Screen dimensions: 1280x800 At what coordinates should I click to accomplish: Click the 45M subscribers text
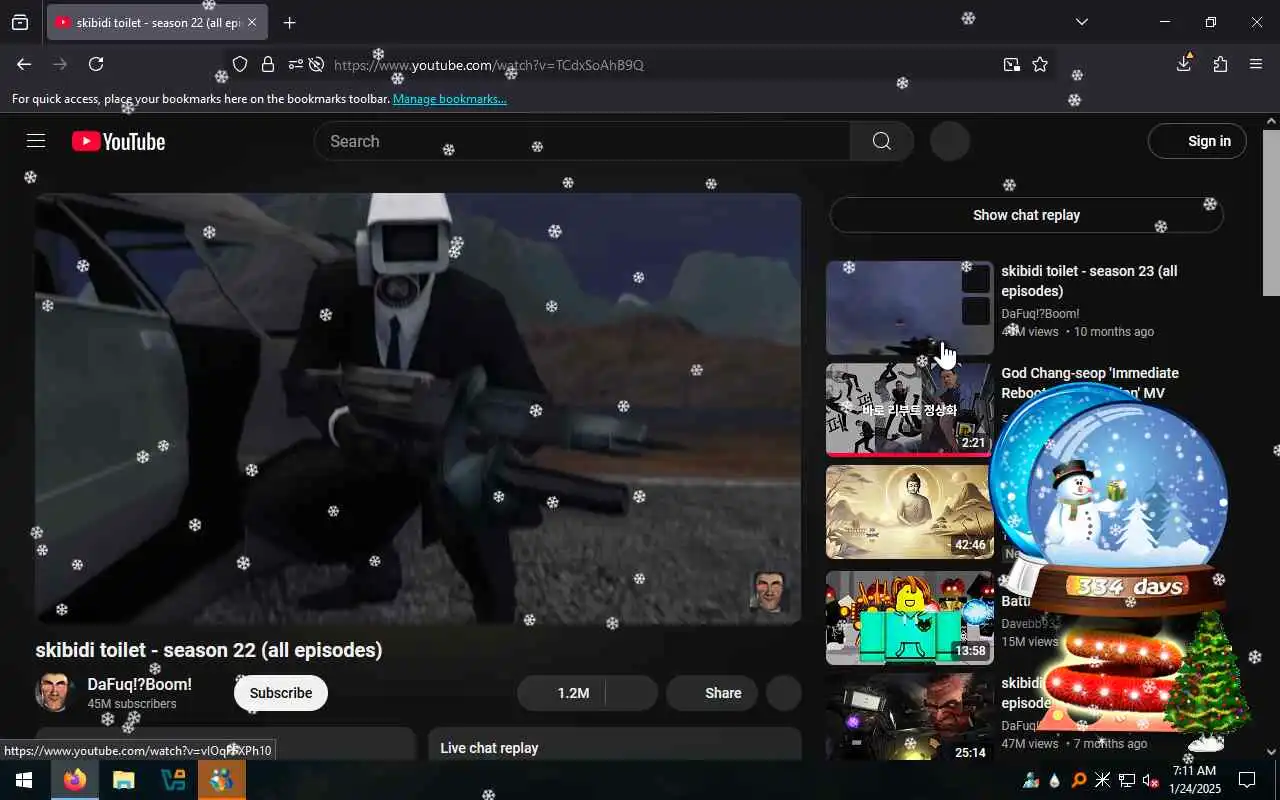click(132, 704)
